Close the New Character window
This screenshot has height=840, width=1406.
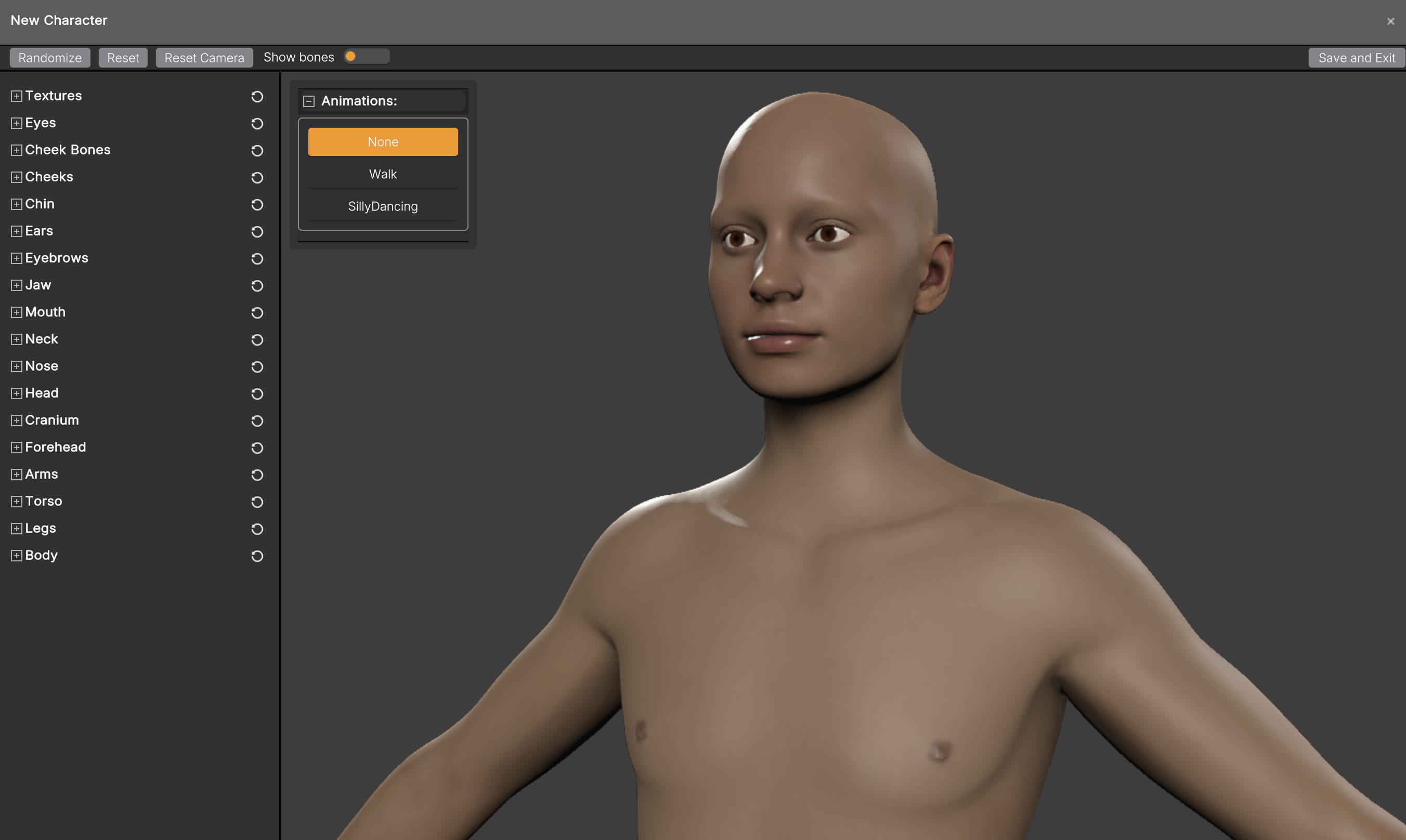[1390, 21]
